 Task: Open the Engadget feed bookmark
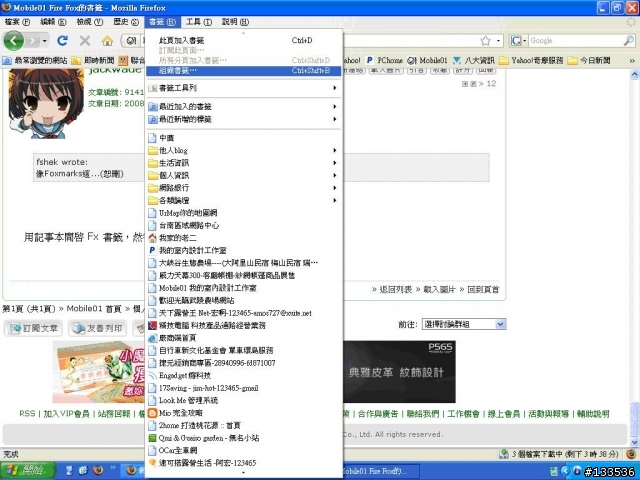pos(243,376)
